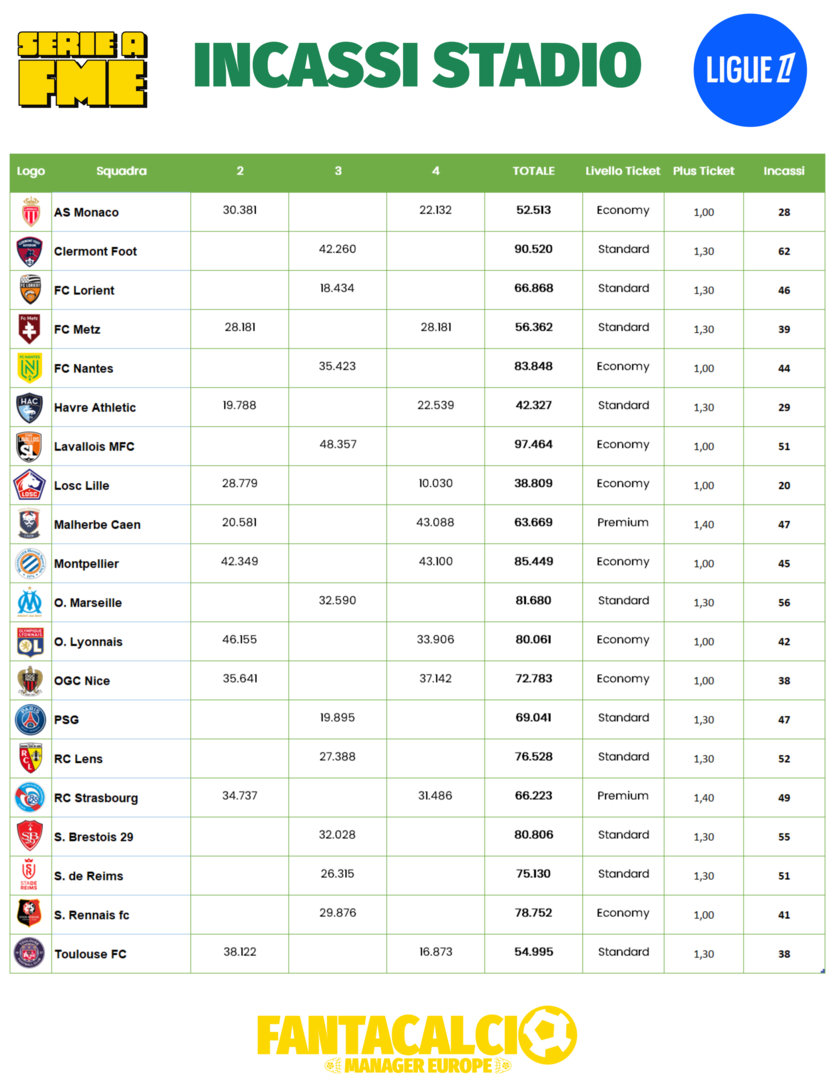
Task: Click the Plus Ticket column header
Action: (703, 171)
